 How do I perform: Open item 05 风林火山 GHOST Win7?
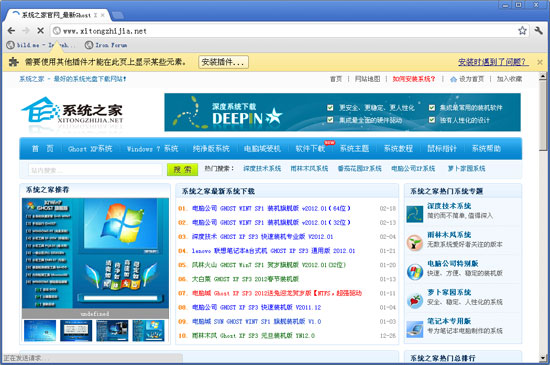click(269, 265)
